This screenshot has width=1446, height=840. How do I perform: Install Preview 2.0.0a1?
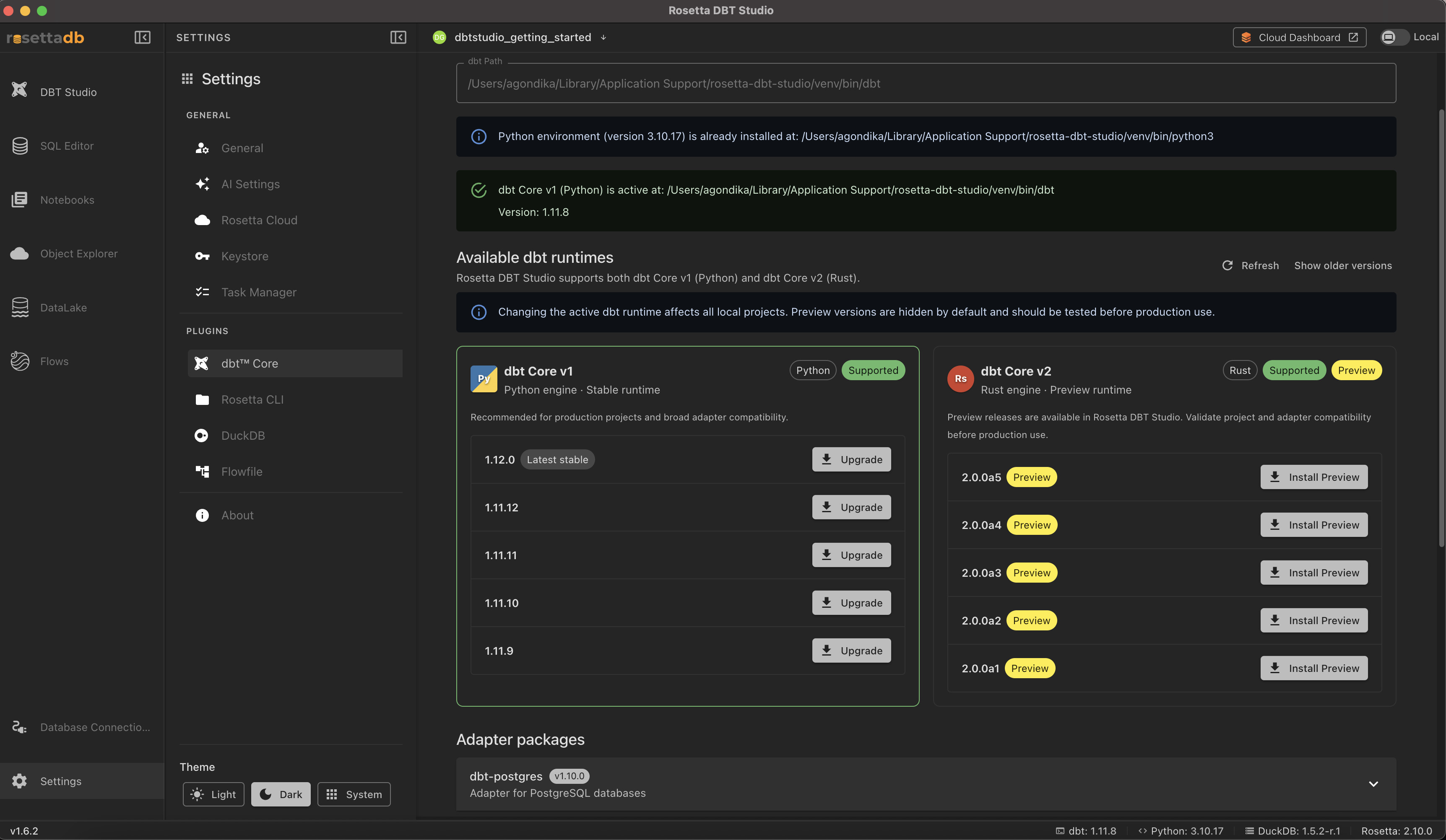click(1314, 668)
